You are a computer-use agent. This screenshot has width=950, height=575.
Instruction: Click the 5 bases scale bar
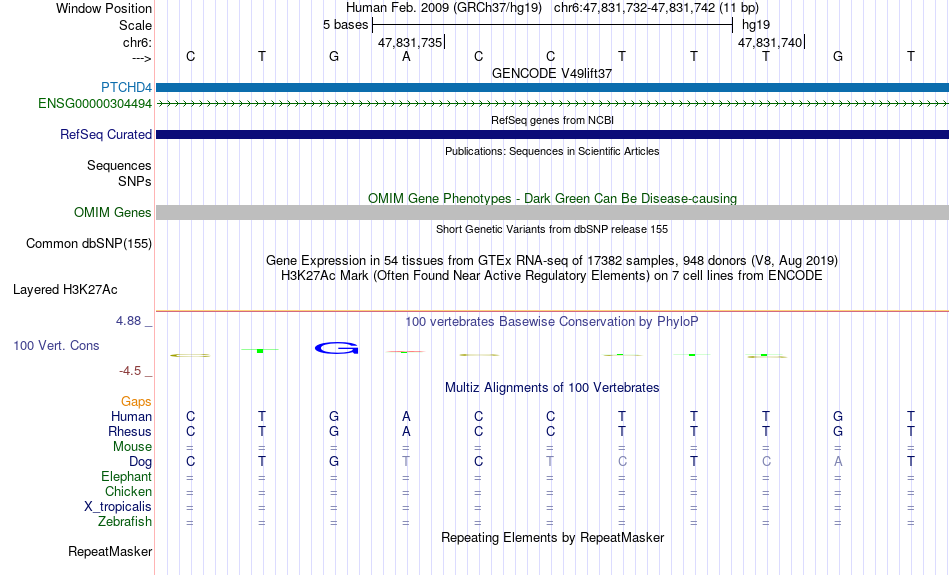[x=552, y=25]
